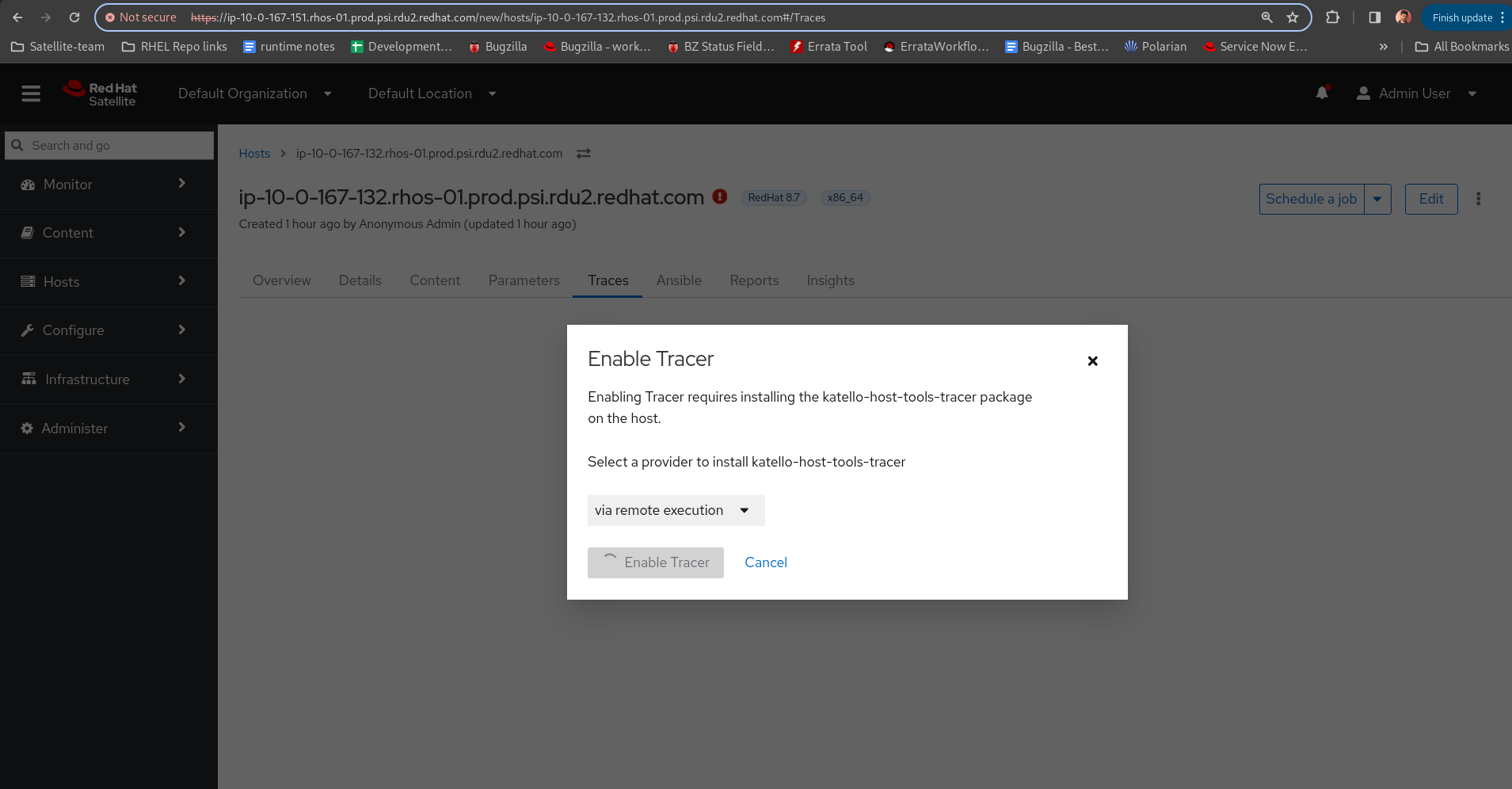Select the Traces tab
Image resolution: width=1512 pixels, height=789 pixels.
tap(608, 280)
